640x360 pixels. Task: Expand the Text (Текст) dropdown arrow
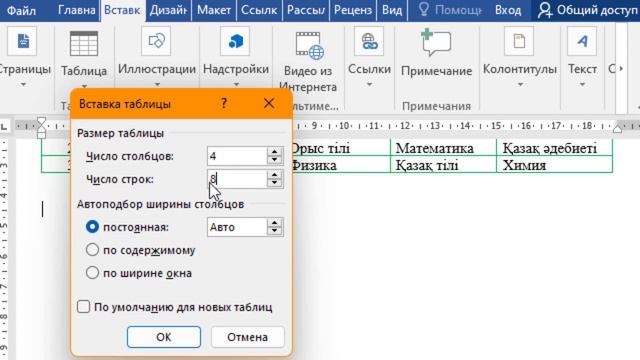(x=582, y=84)
